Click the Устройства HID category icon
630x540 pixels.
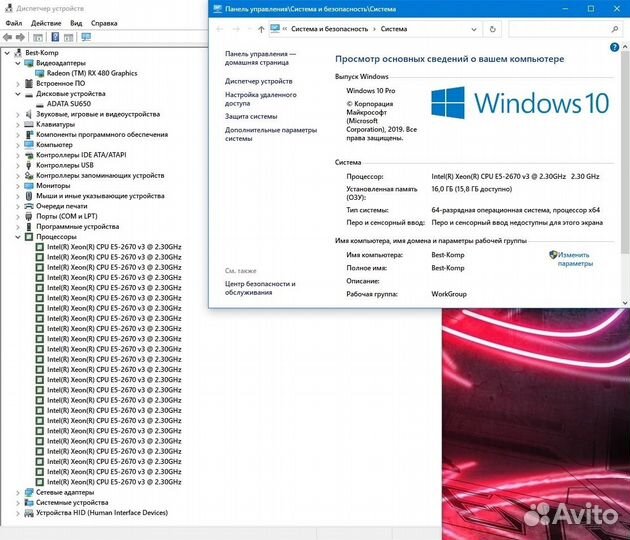pyautogui.click(x=29, y=513)
